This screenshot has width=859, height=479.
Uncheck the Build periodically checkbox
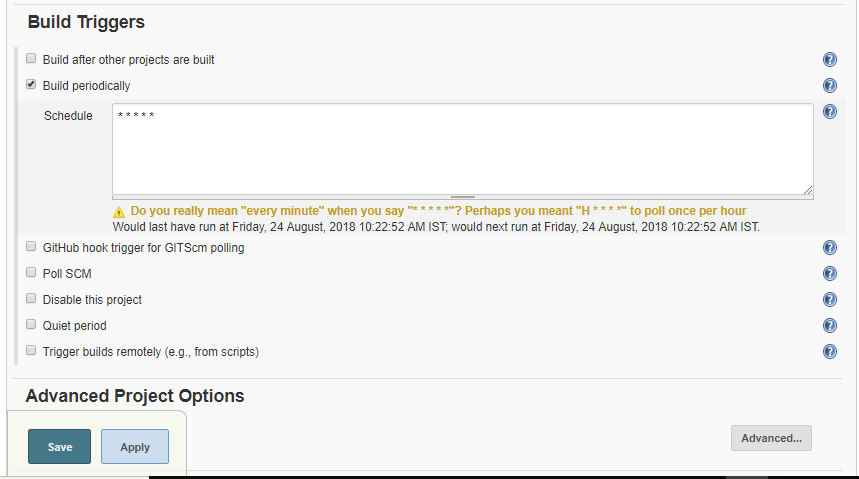click(31, 85)
